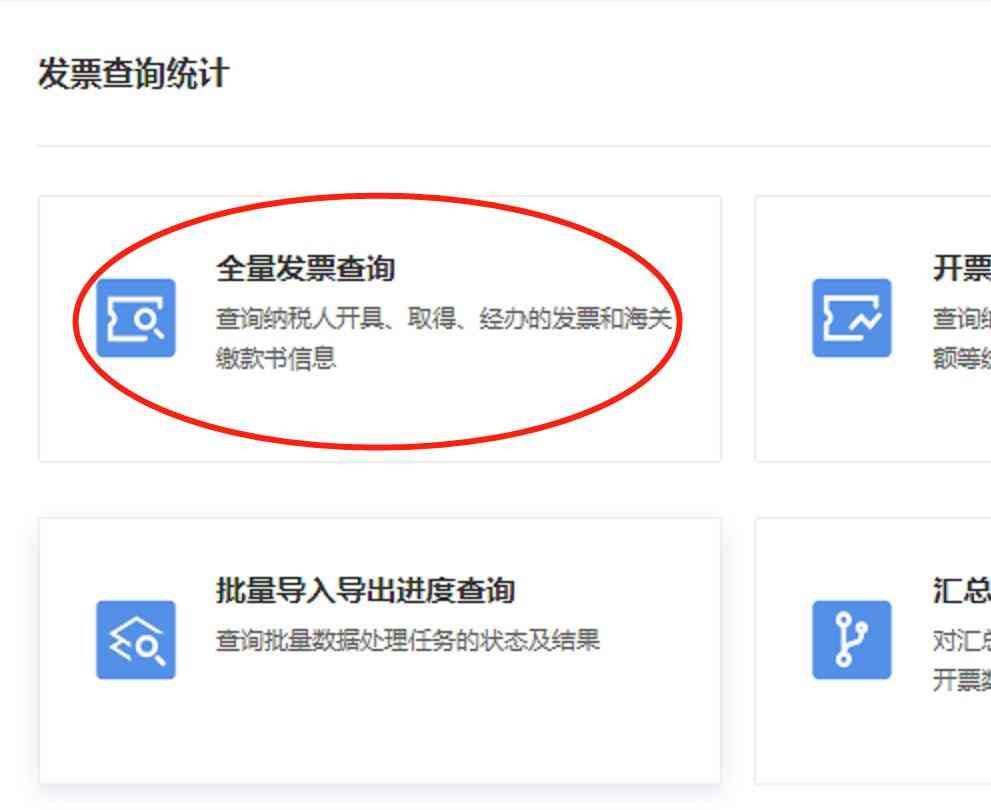Click the cut-off 额等 description line
Viewport: 991px width, 810px height.
pyautogui.click(x=961, y=358)
